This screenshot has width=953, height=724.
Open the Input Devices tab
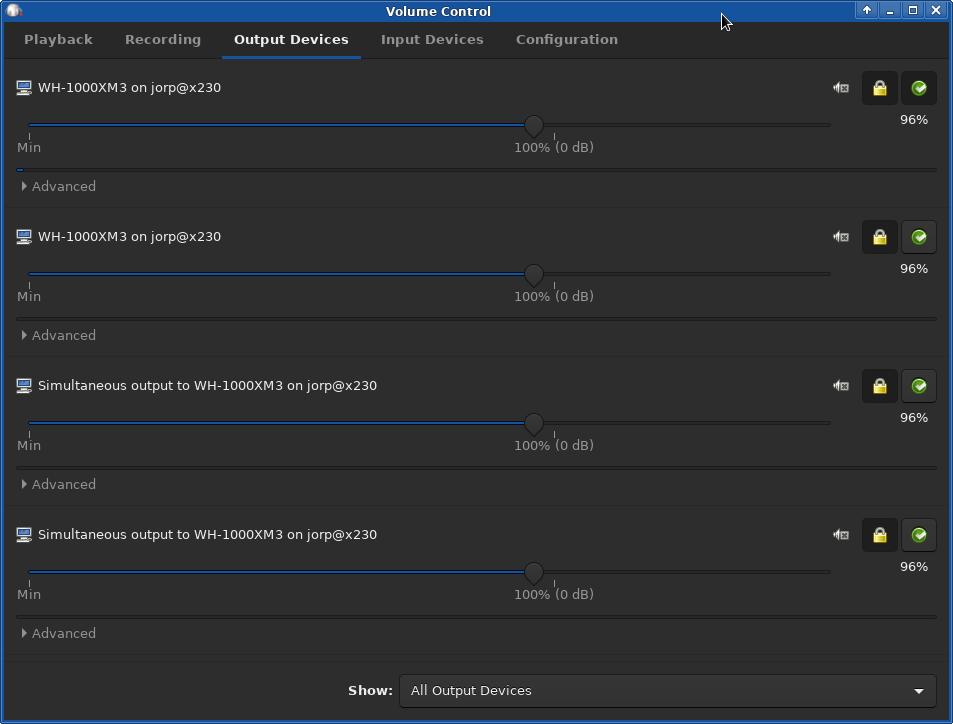(432, 40)
